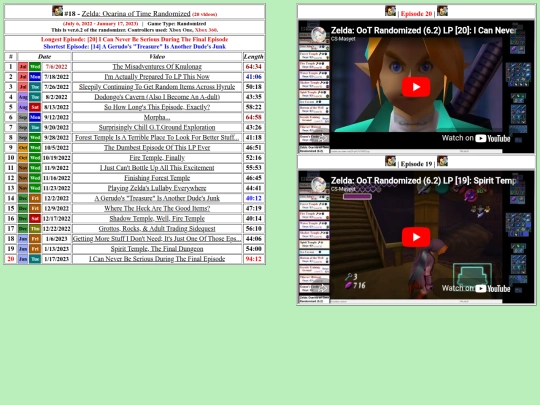Viewport: 540px width, 405px height.
Task: Click Watch on YouTube in Episode 19 video
Action: tap(476, 288)
